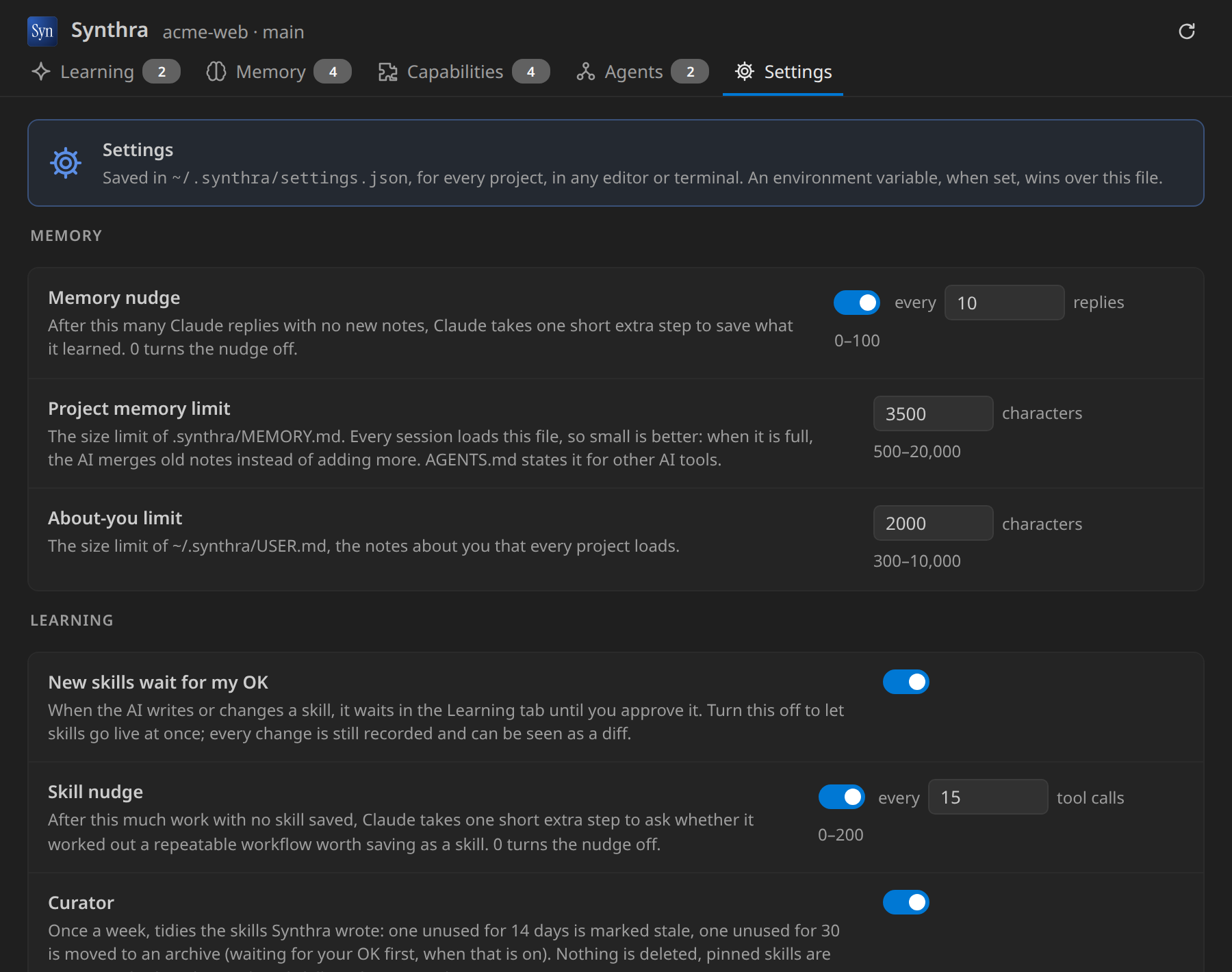
Task: Click the Memory nudge replies field showing 10
Action: tap(1004, 303)
